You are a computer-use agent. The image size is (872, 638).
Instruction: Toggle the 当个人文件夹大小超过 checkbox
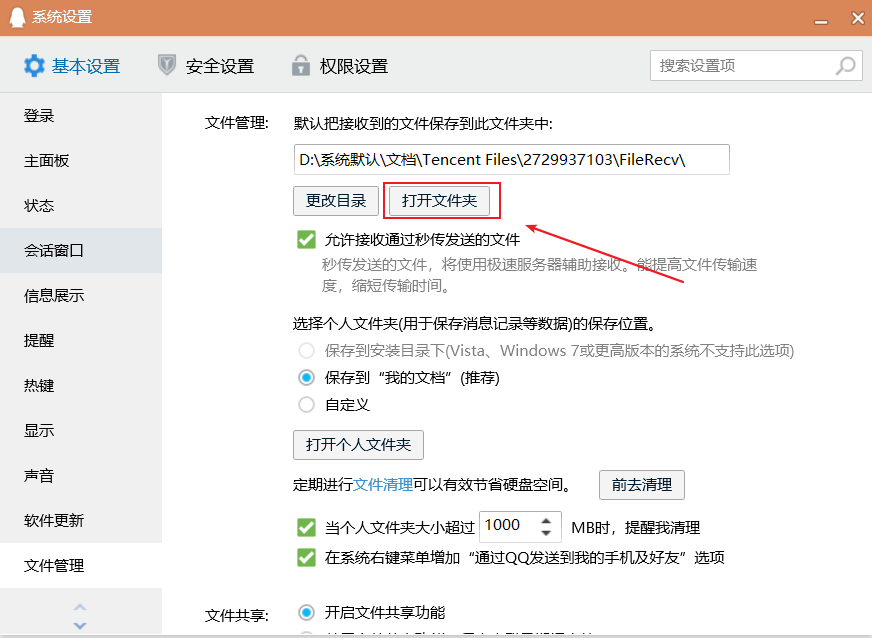point(306,527)
